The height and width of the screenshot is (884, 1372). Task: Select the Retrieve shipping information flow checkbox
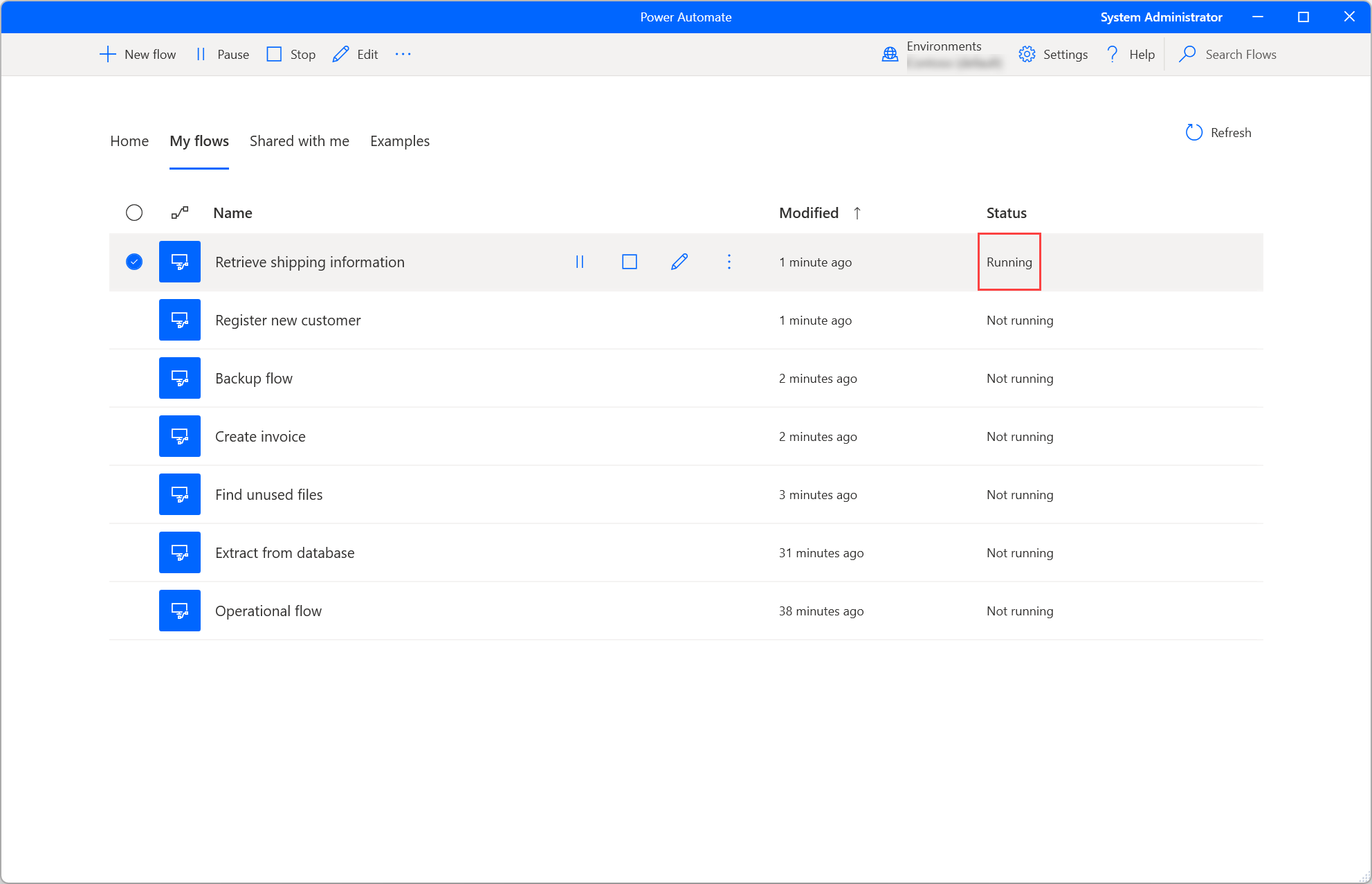tap(134, 261)
